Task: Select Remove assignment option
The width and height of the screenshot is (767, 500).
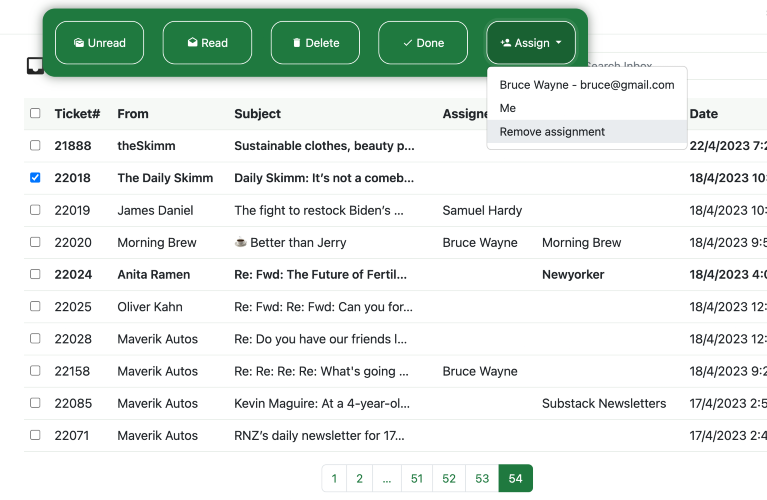Action: click(x=587, y=132)
